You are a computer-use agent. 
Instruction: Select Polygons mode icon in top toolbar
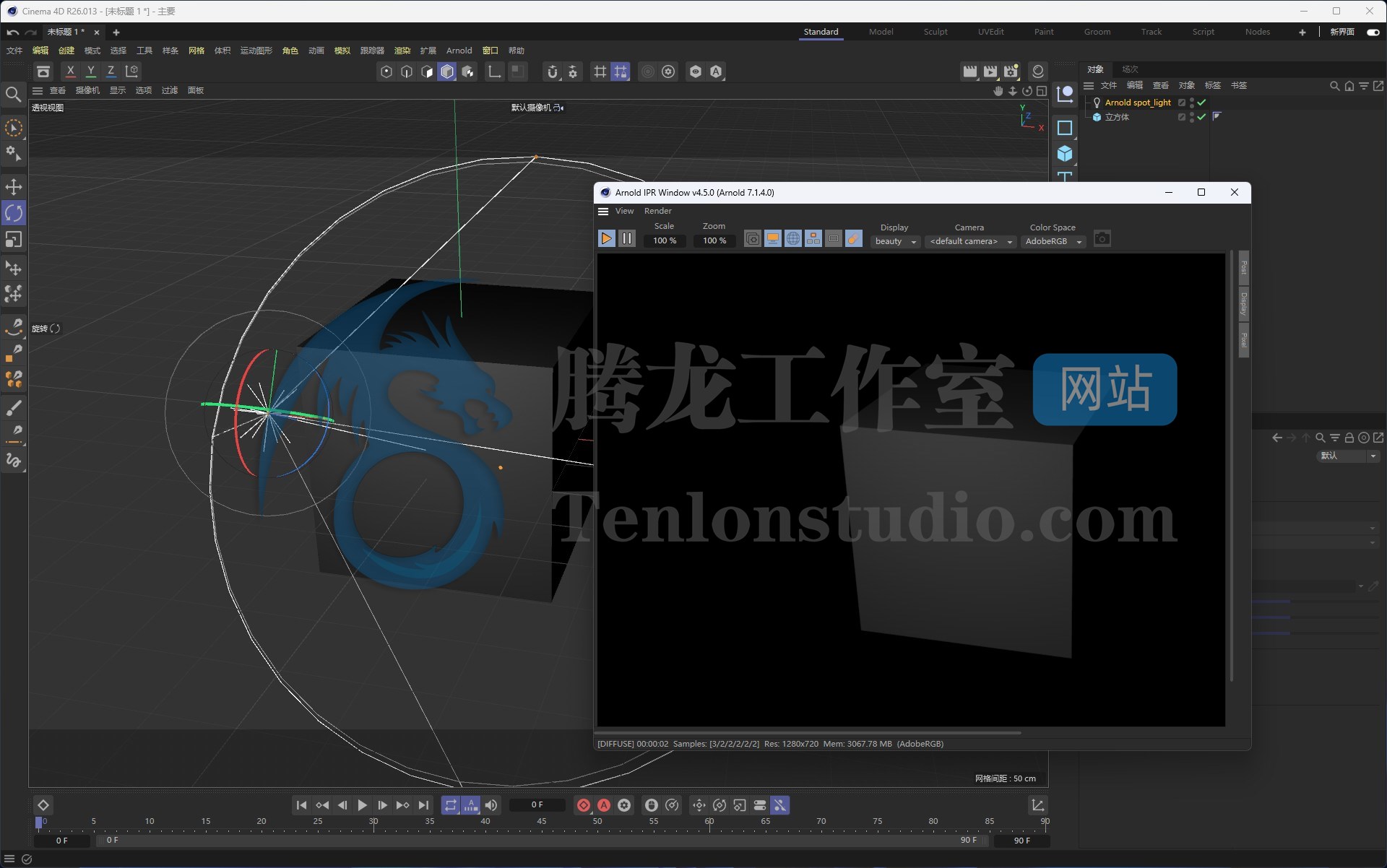(427, 71)
